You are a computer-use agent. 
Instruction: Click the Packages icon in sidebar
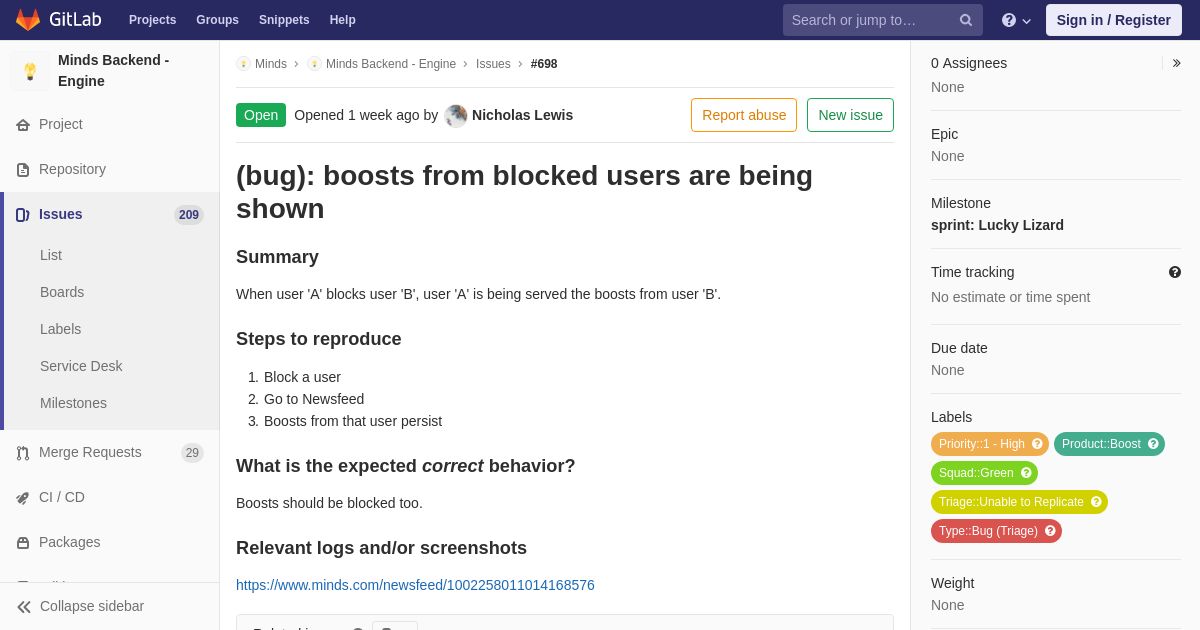tap(23, 543)
